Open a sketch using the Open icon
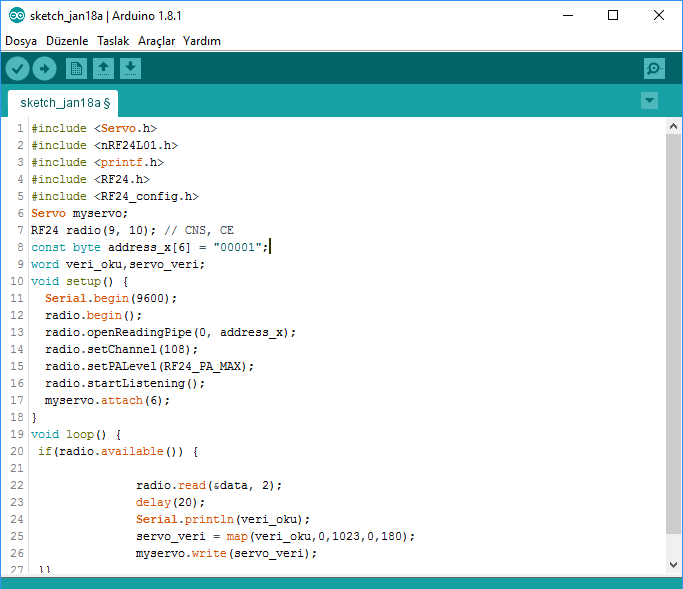 coord(103,68)
